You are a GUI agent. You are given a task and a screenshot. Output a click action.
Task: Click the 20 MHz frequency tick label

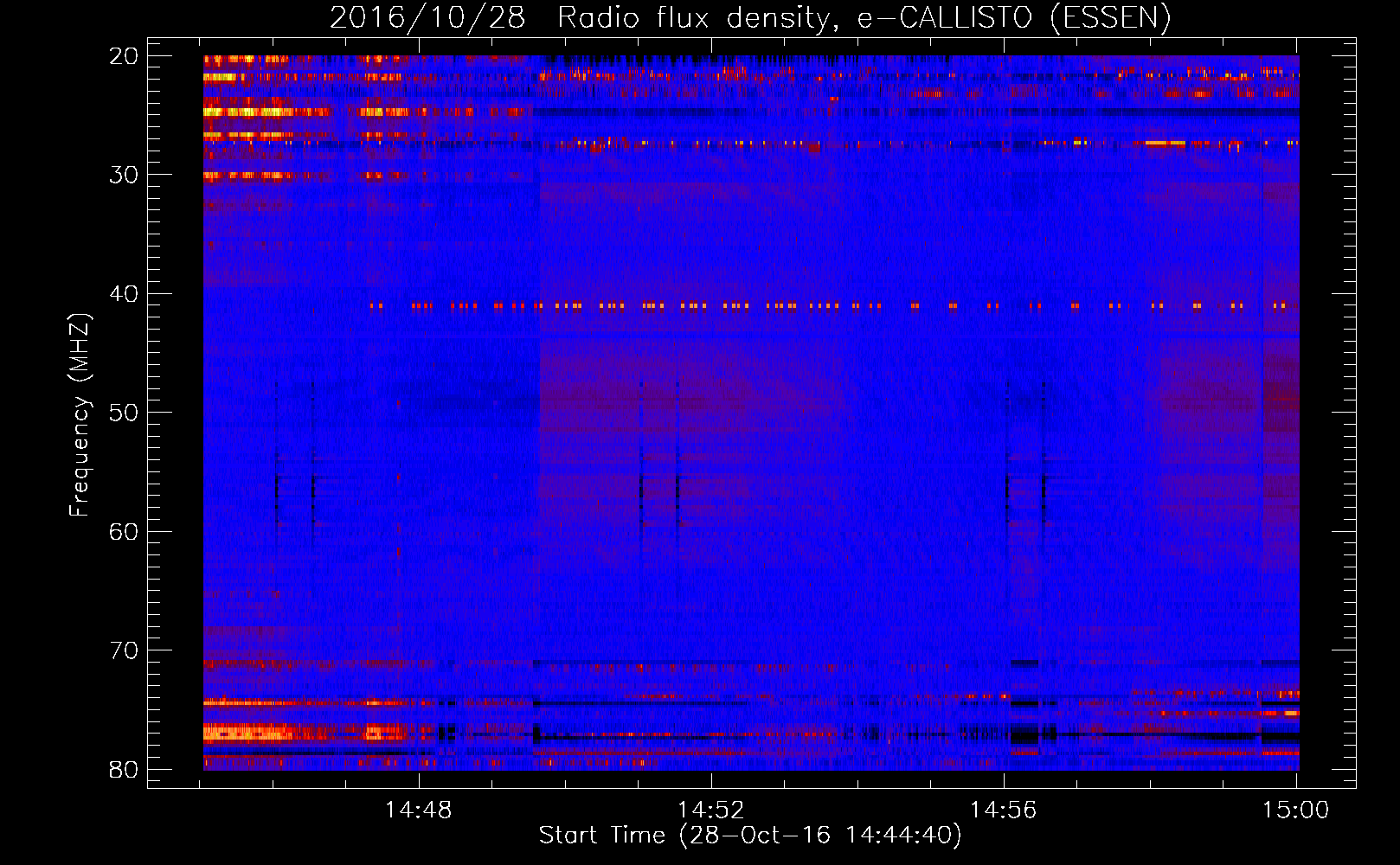click(x=124, y=56)
